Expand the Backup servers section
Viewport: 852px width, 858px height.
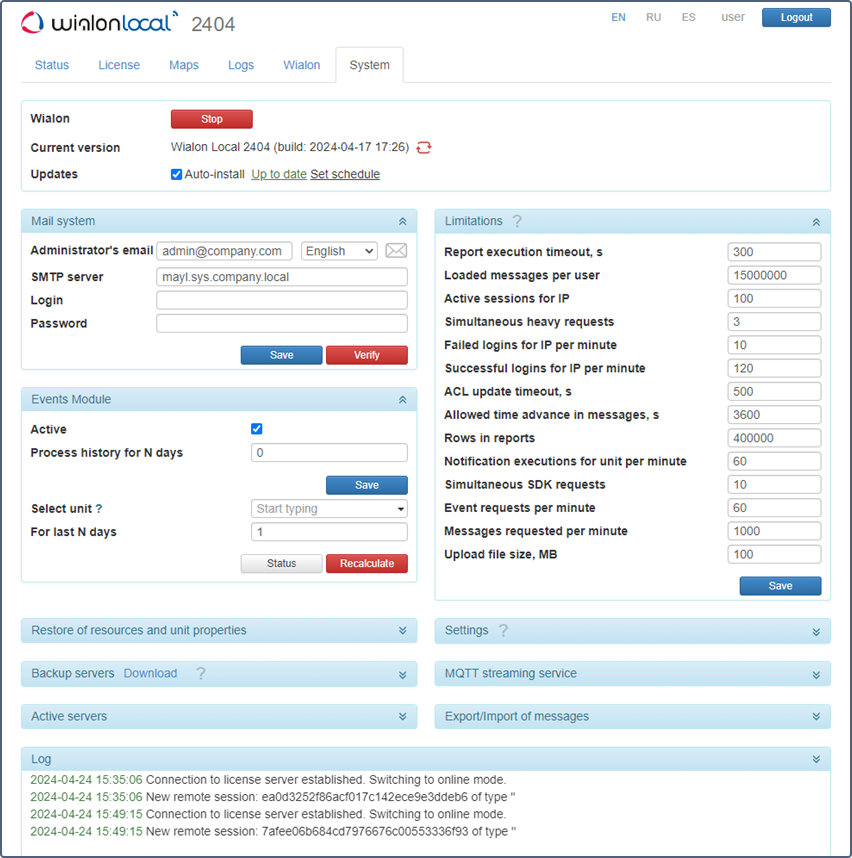pyautogui.click(x=403, y=675)
